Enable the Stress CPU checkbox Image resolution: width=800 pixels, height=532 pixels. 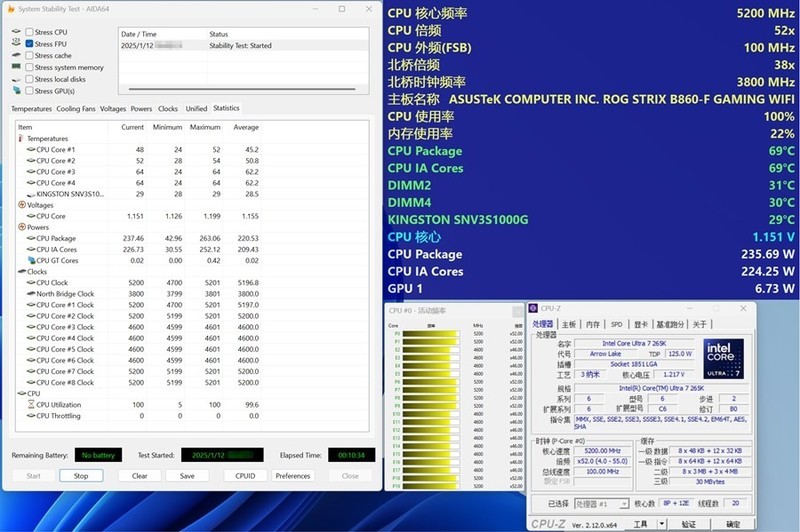(x=29, y=32)
